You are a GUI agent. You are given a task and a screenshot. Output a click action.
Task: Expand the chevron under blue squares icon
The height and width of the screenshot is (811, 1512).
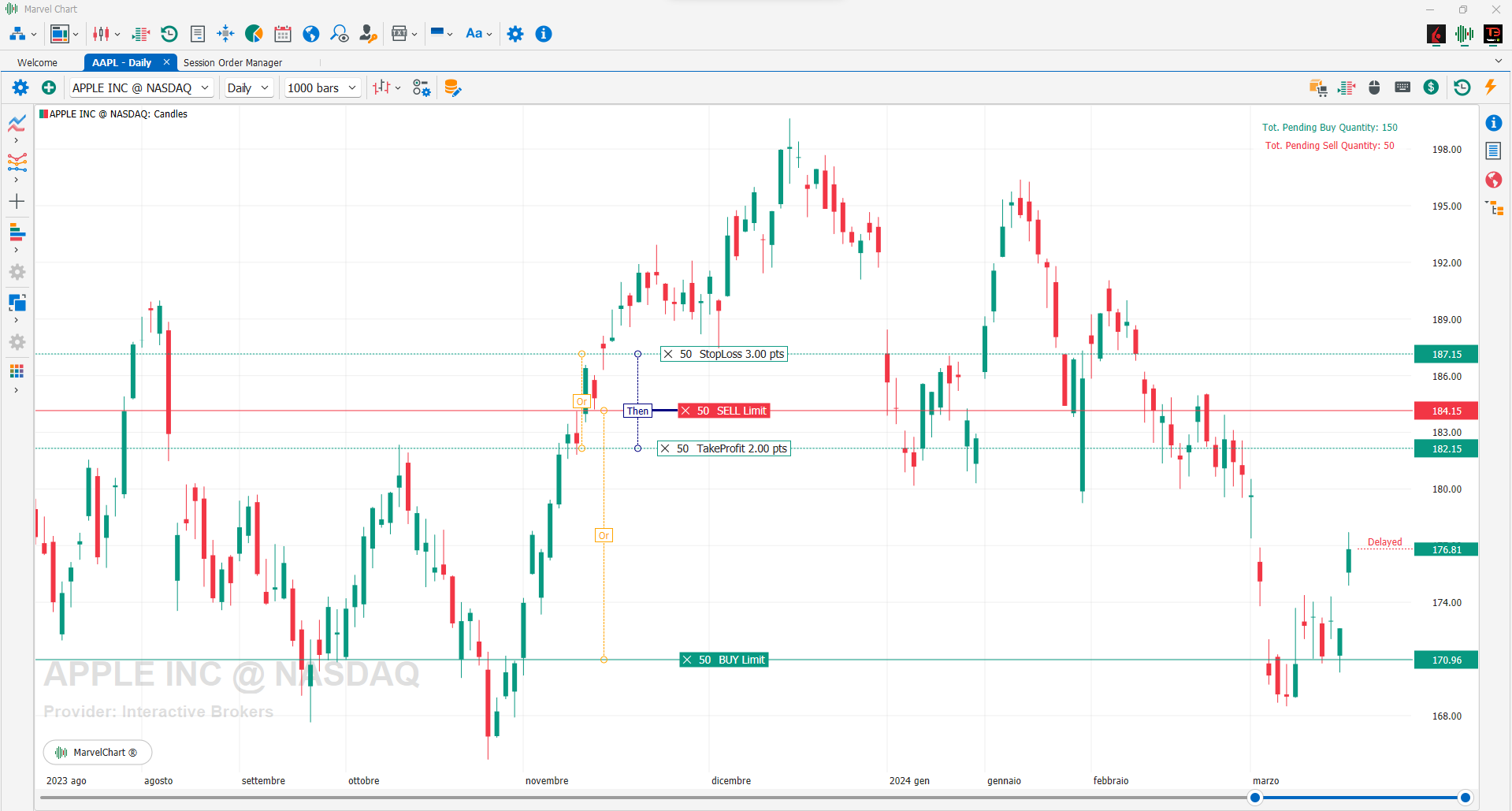coord(17,320)
